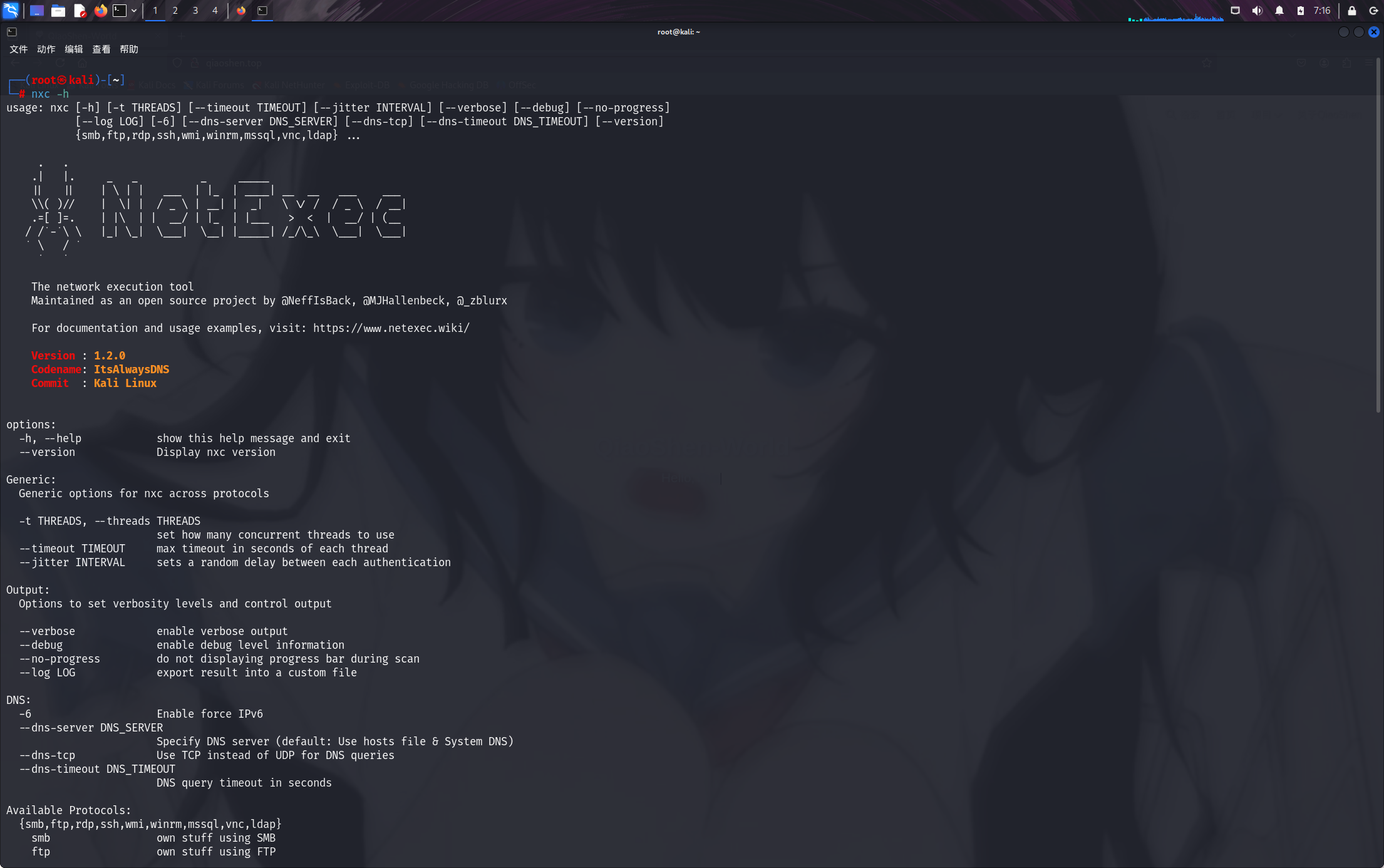Screen dimensions: 1384x868
Task: Switch to the Firefox taskbar window button
Action: [241, 11]
